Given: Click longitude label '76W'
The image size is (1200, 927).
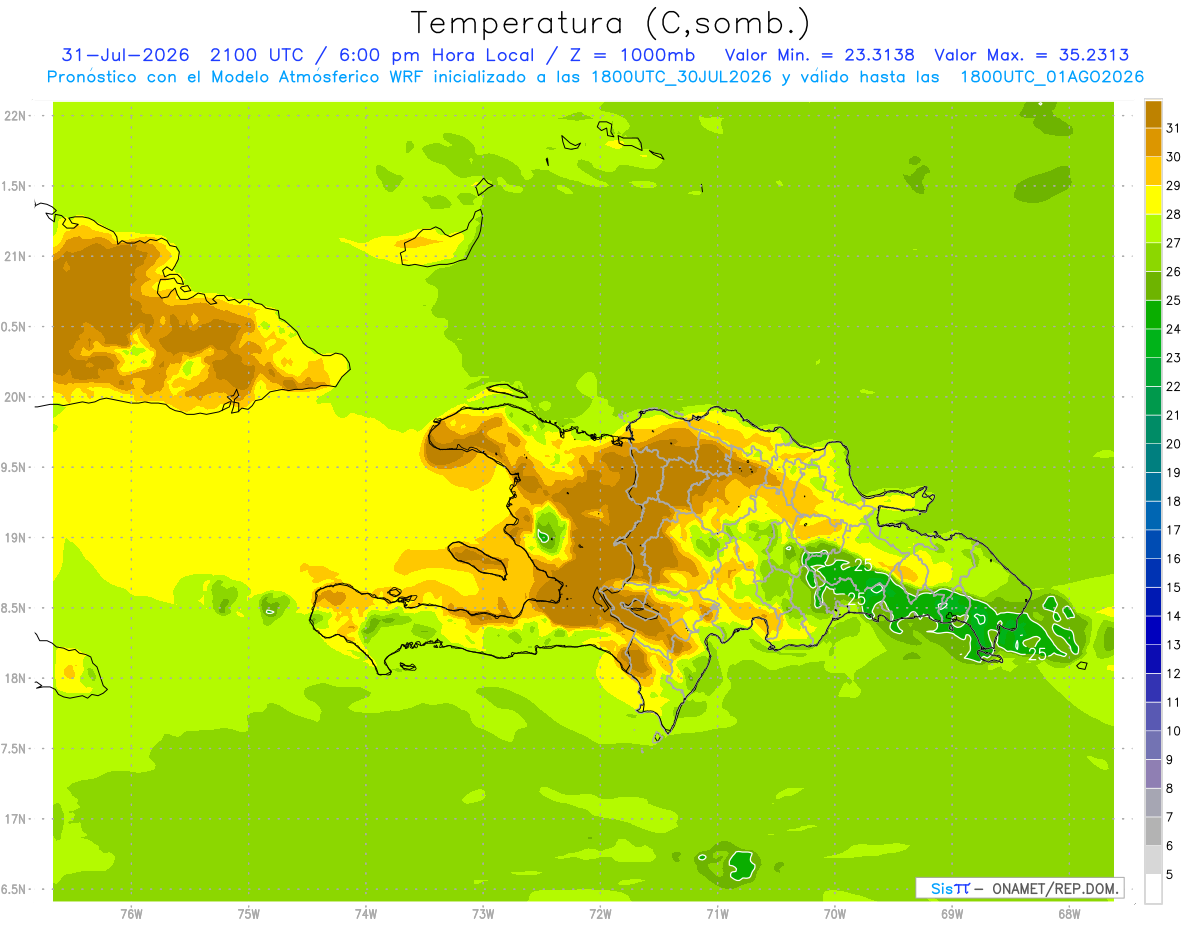Looking at the screenshot, I should tap(131, 914).
